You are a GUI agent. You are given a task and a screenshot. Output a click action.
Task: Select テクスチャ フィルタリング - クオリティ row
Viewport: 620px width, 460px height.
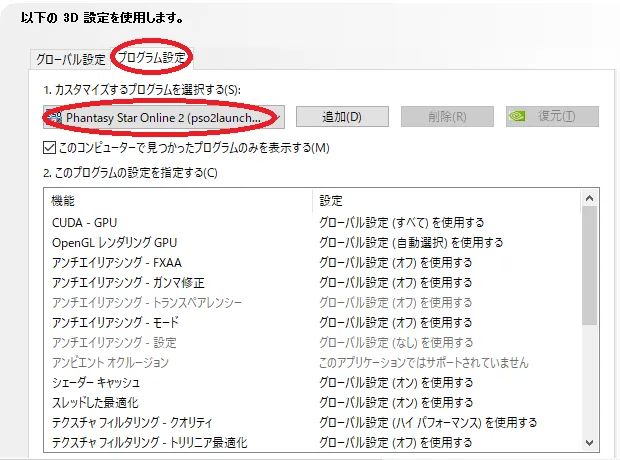point(312,422)
